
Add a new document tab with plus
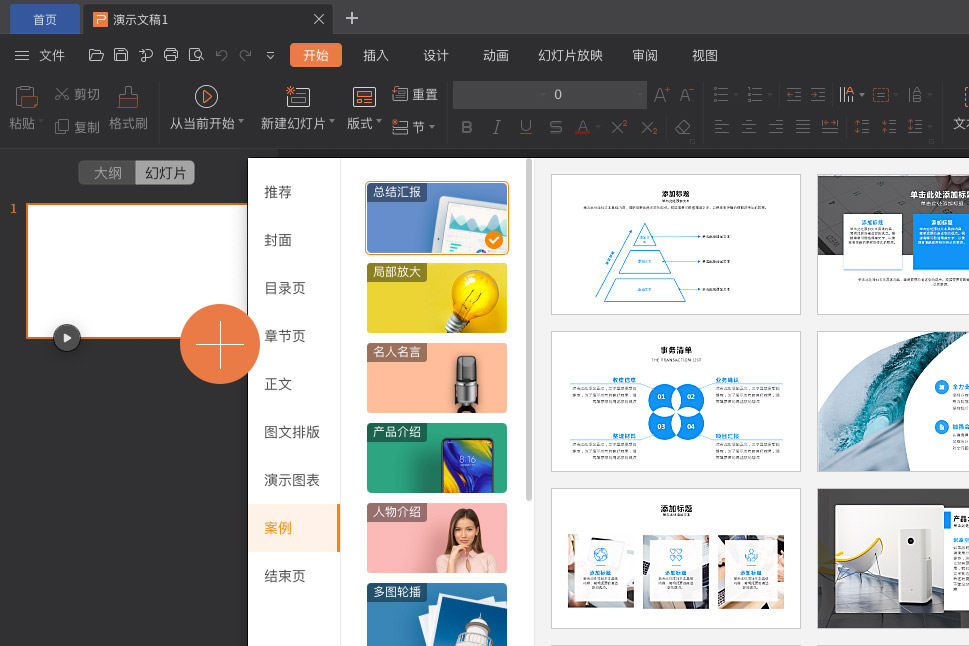(x=352, y=19)
